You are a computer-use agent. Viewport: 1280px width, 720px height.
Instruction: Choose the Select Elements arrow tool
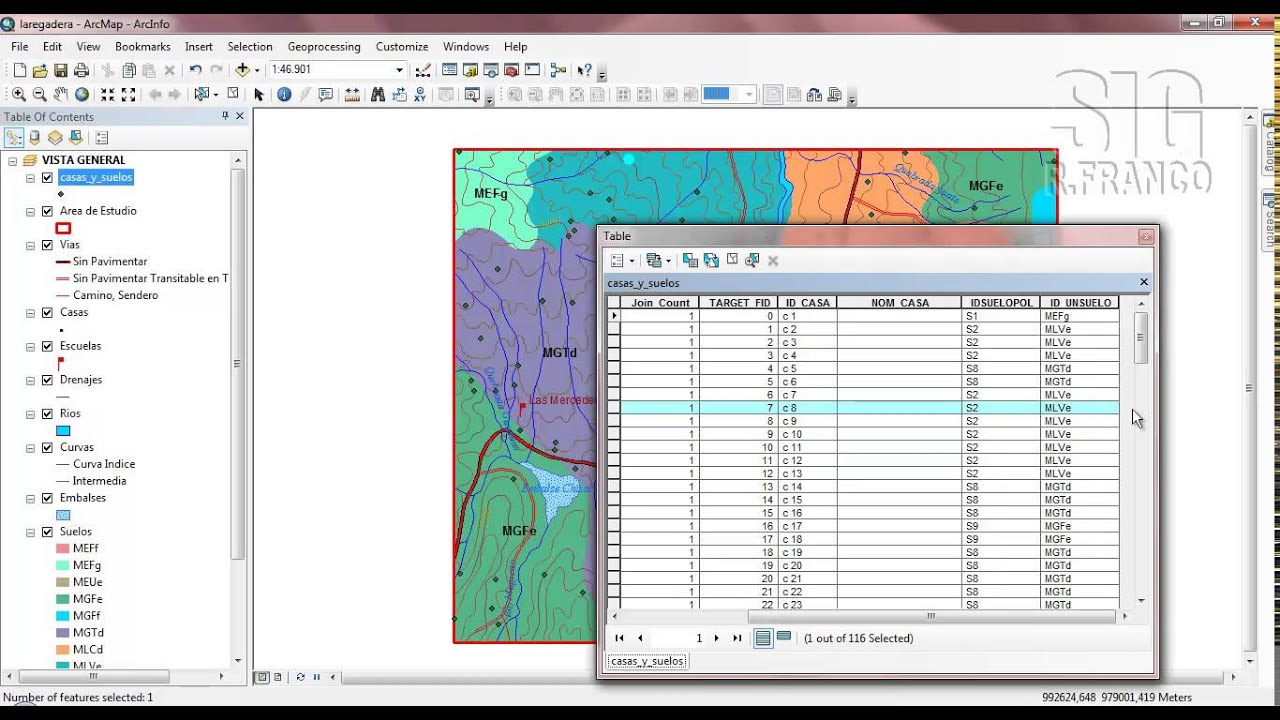coord(258,94)
